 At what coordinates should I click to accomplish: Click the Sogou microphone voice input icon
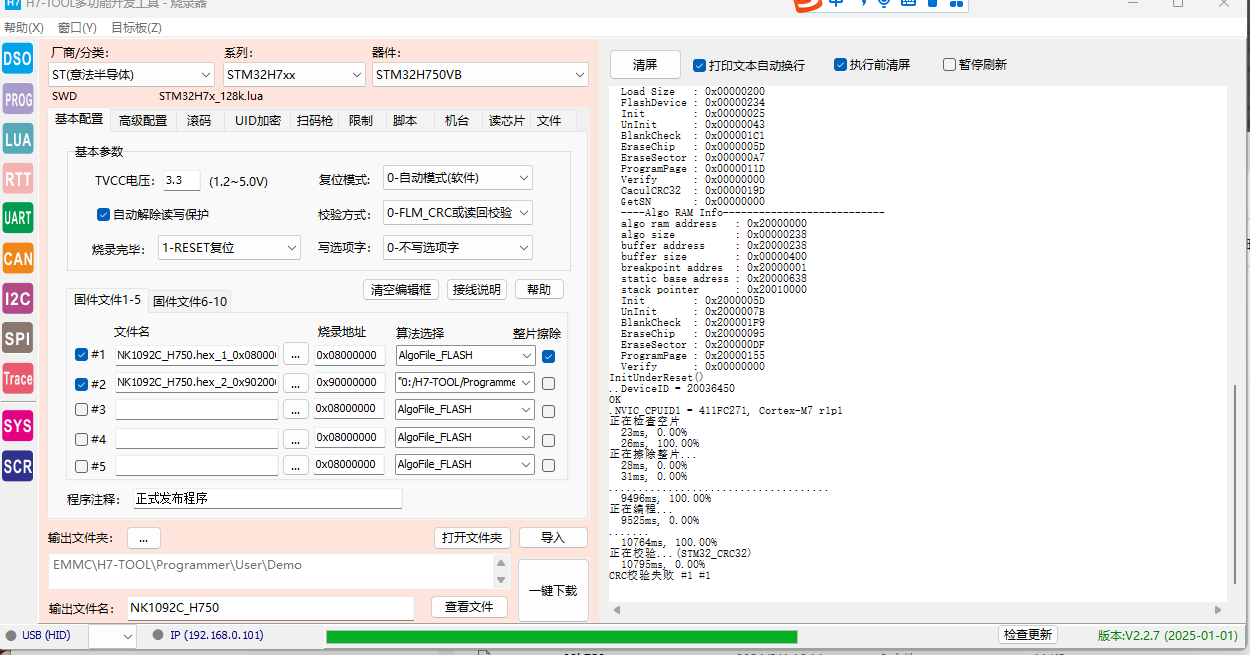pos(885,4)
